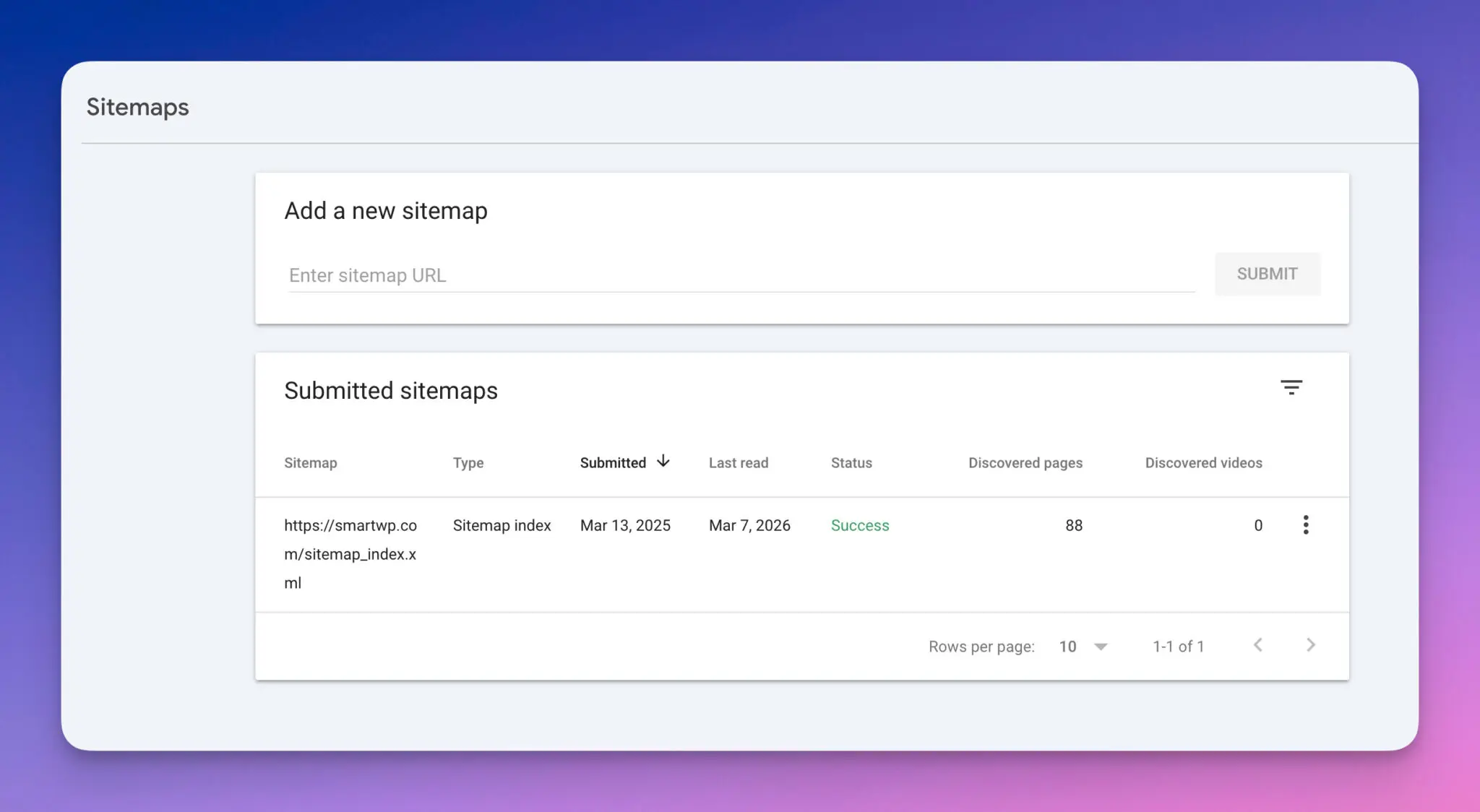Open the smartwp.com sitemap_index.xml link
Image resolution: width=1480 pixels, height=812 pixels.
[352, 553]
